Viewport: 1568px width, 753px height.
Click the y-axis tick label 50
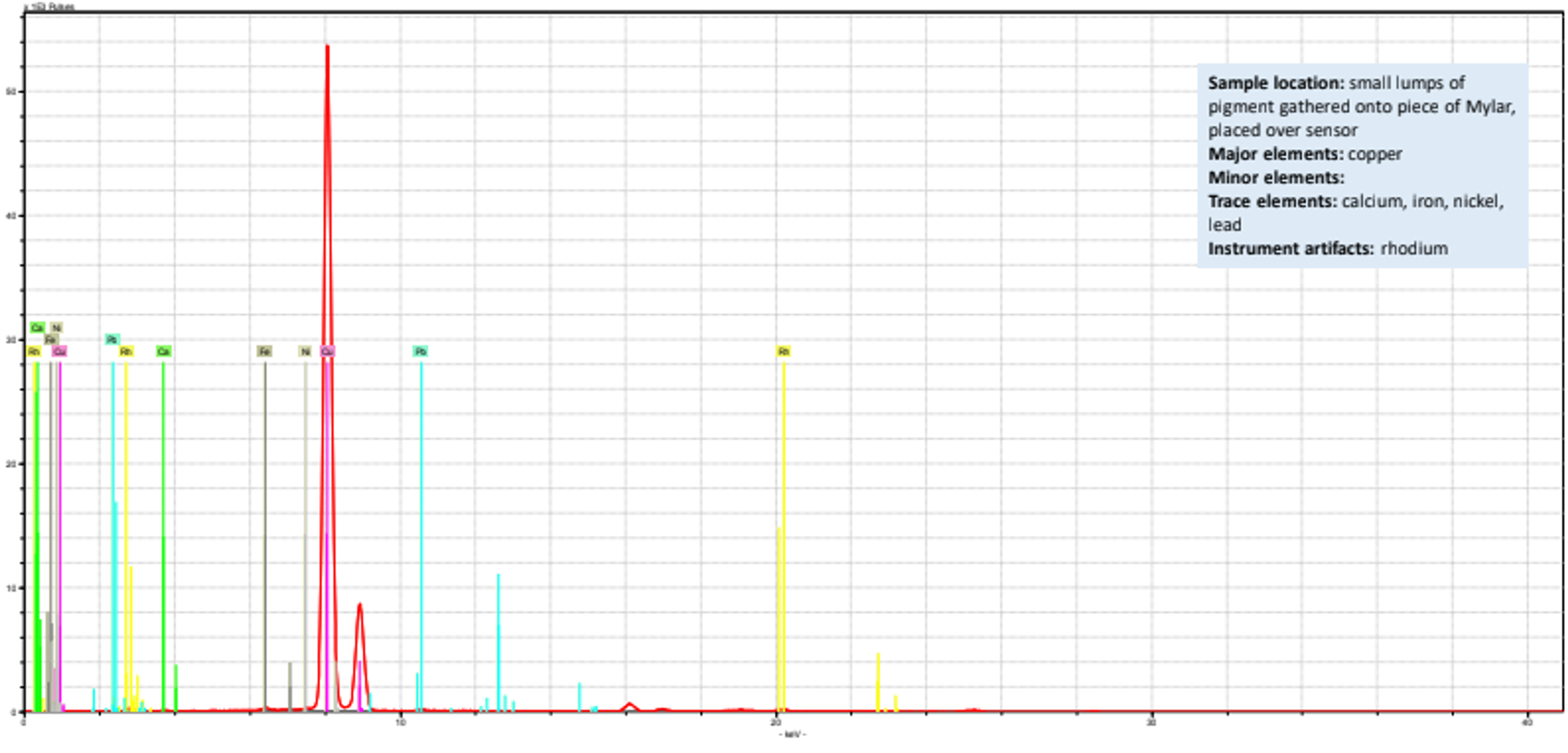[10, 92]
